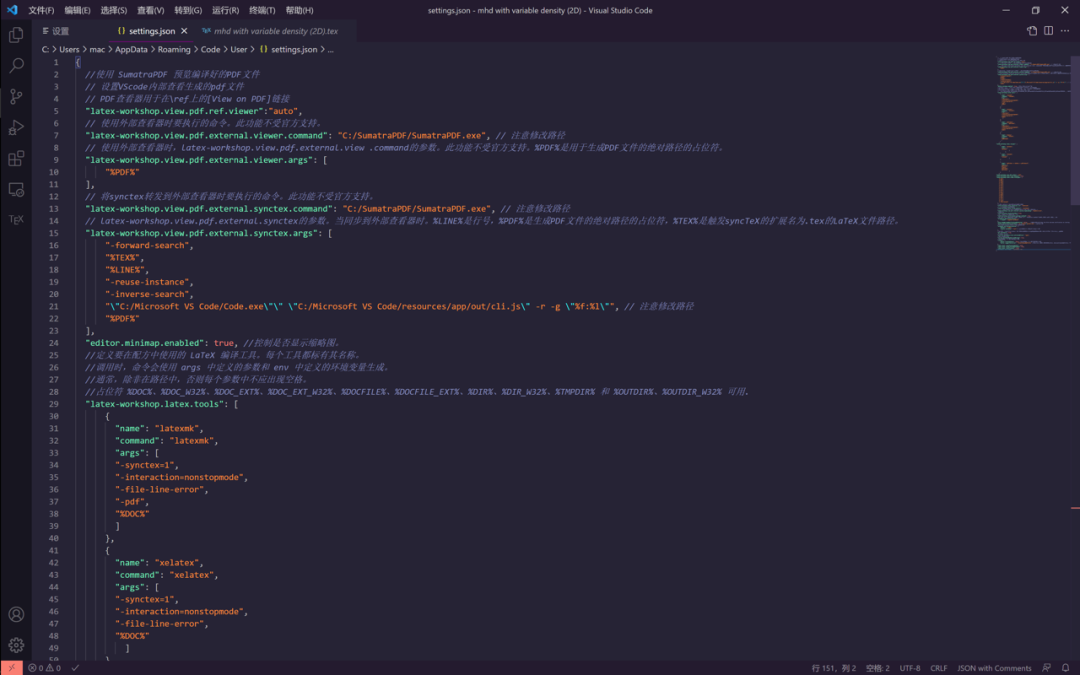Click the mac breadcrumb segment
This screenshot has height=675, width=1080.
97,50
